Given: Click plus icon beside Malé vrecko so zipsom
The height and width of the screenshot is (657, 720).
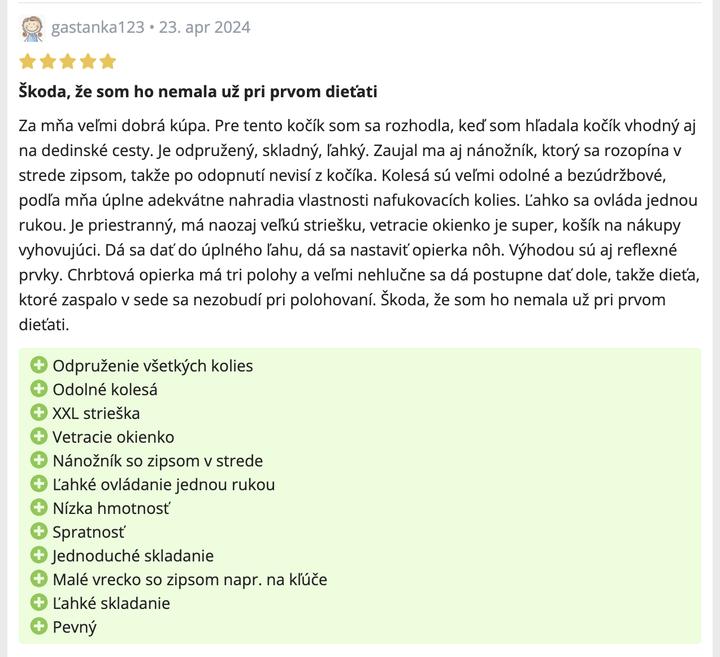Looking at the screenshot, I should point(39,580).
